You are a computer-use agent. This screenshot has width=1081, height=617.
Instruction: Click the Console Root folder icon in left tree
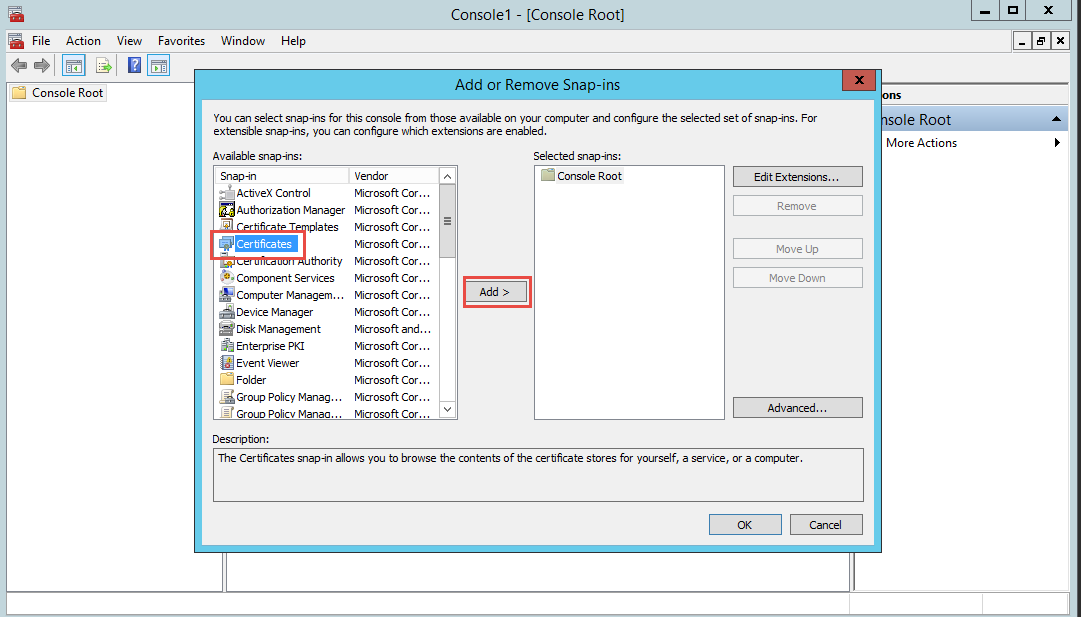[19, 92]
